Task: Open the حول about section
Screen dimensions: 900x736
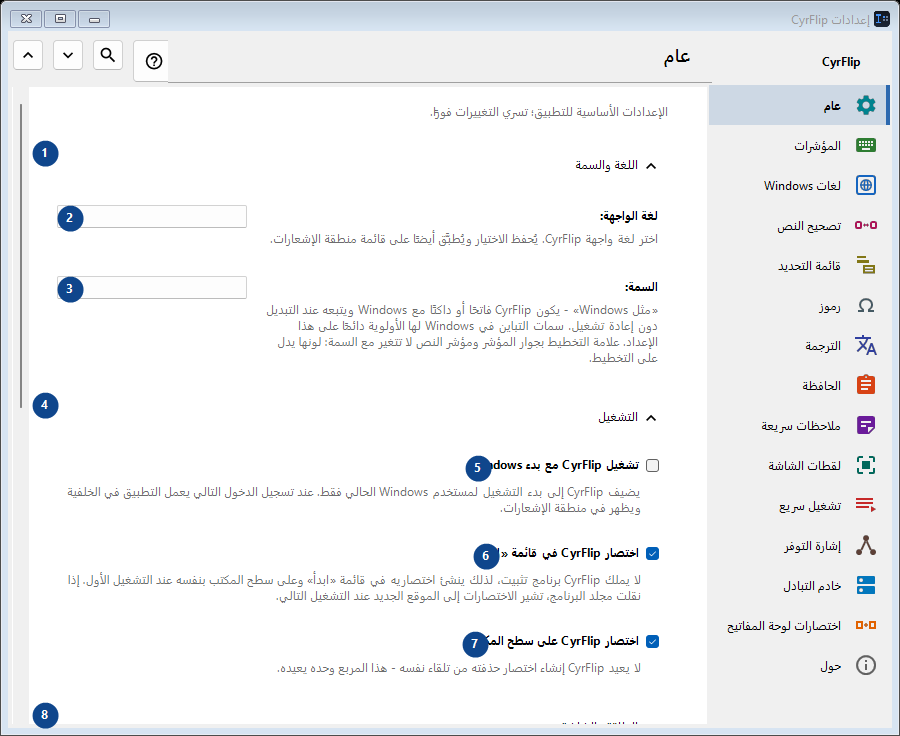Action: [x=798, y=665]
